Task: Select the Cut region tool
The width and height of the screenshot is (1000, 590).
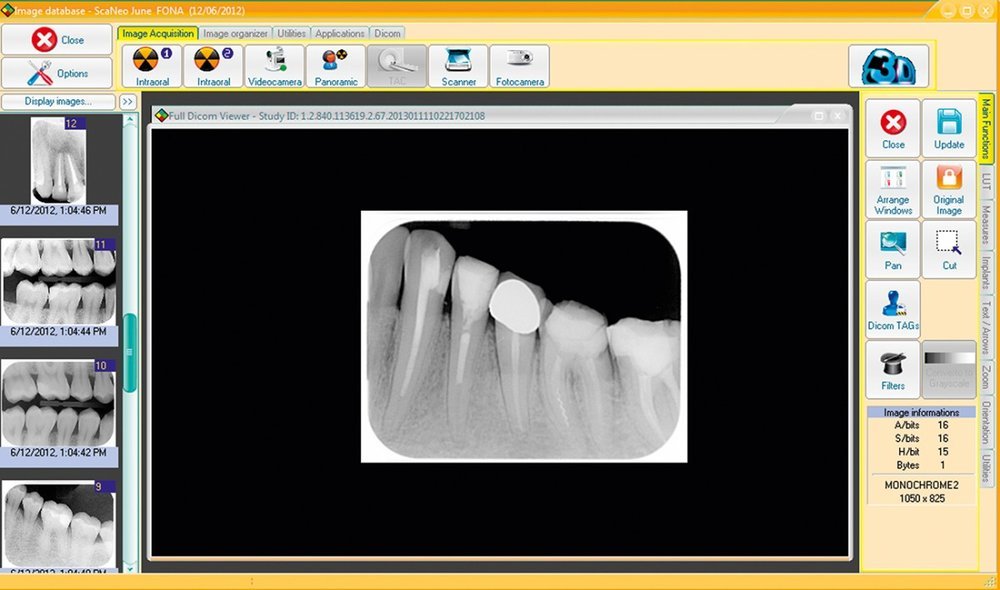Action: [x=949, y=250]
